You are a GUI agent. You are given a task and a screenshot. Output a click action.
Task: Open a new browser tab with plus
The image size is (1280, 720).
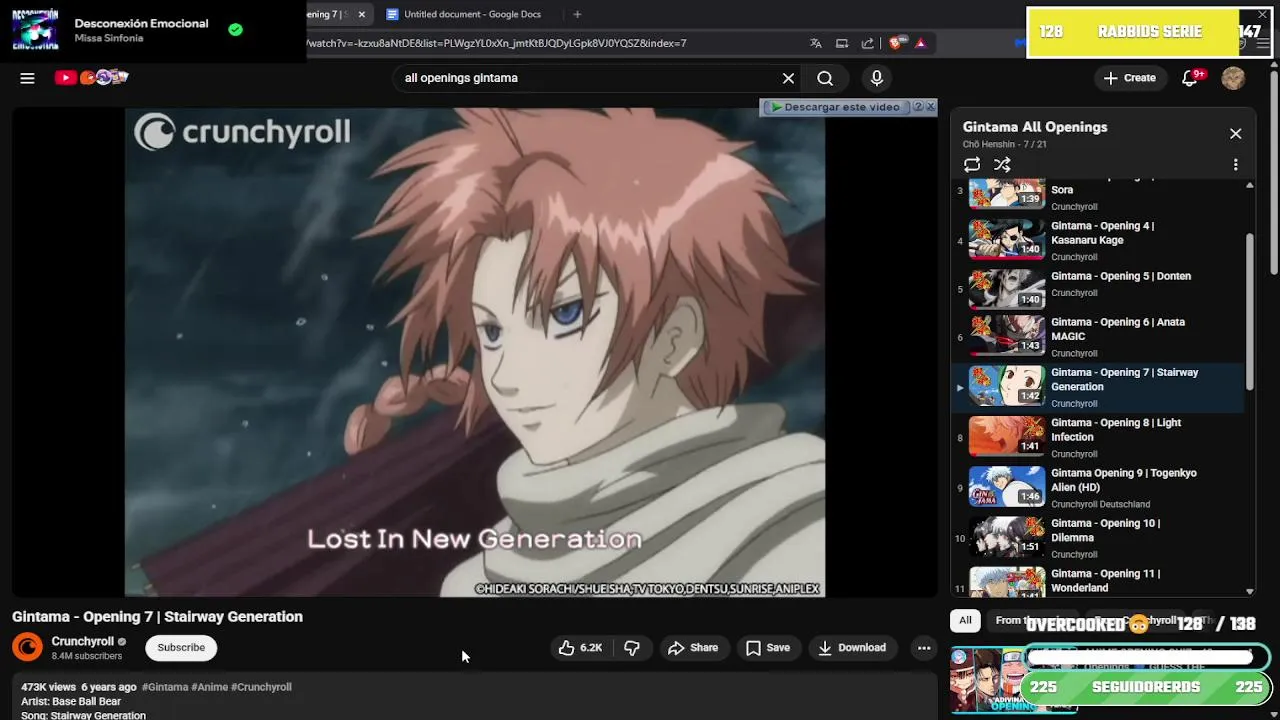click(x=577, y=14)
